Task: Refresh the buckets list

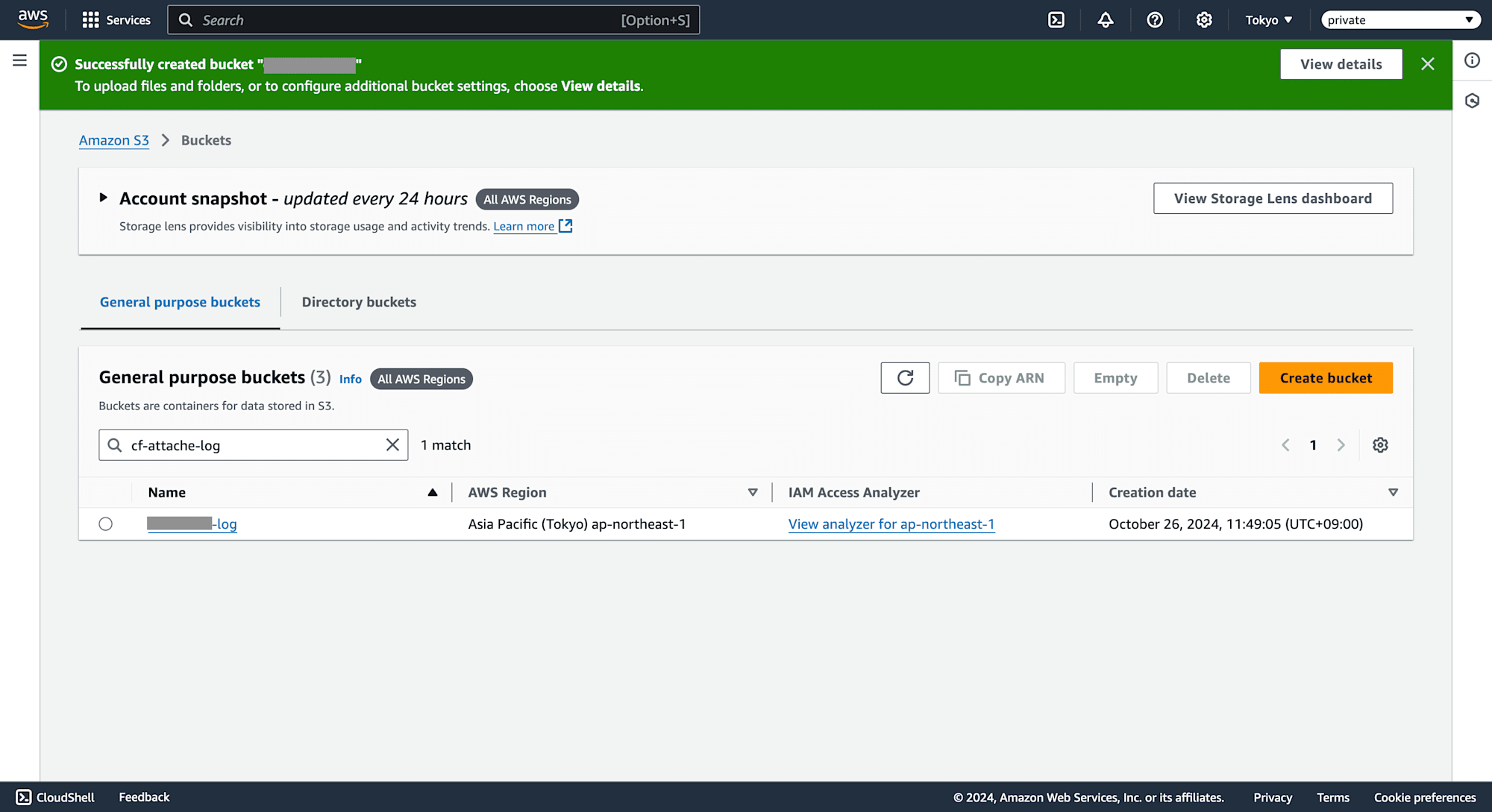Action: (x=905, y=378)
